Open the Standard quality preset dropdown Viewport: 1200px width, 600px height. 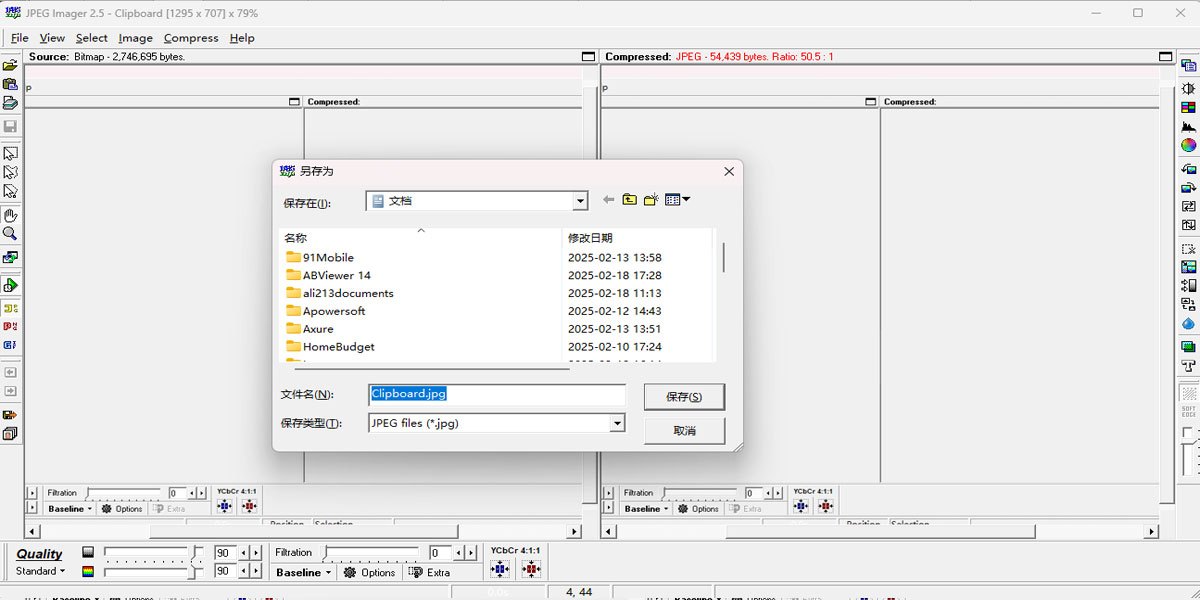[x=42, y=571]
